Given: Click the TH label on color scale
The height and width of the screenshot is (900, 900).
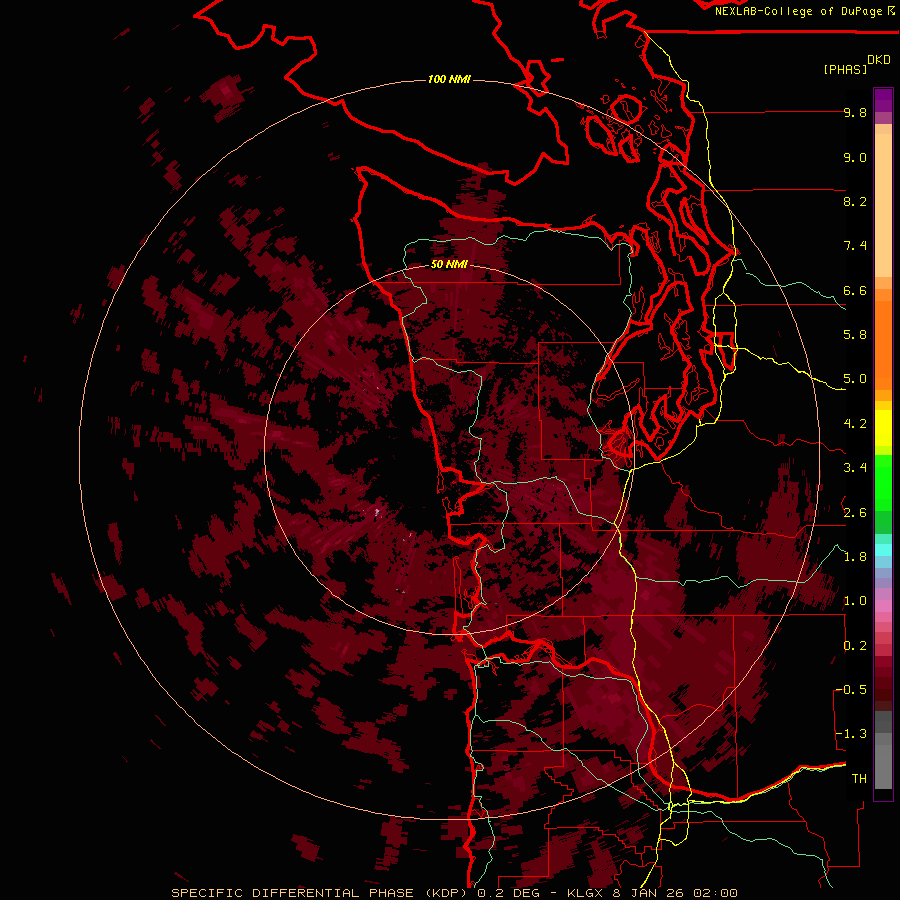Looking at the screenshot, I should [x=859, y=779].
